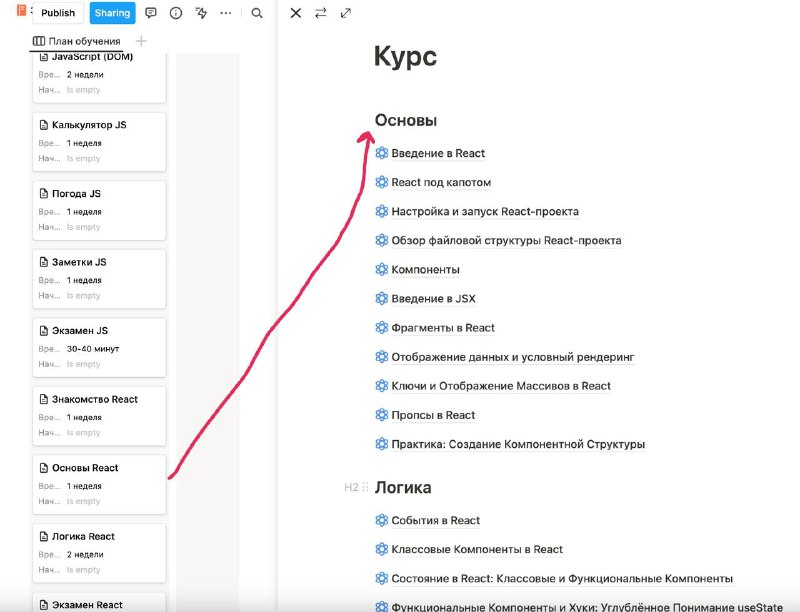Image resolution: width=800 pixels, height=612 pixels.
Task: Click the page icon on Экзамен JS card
Action: tap(44, 330)
